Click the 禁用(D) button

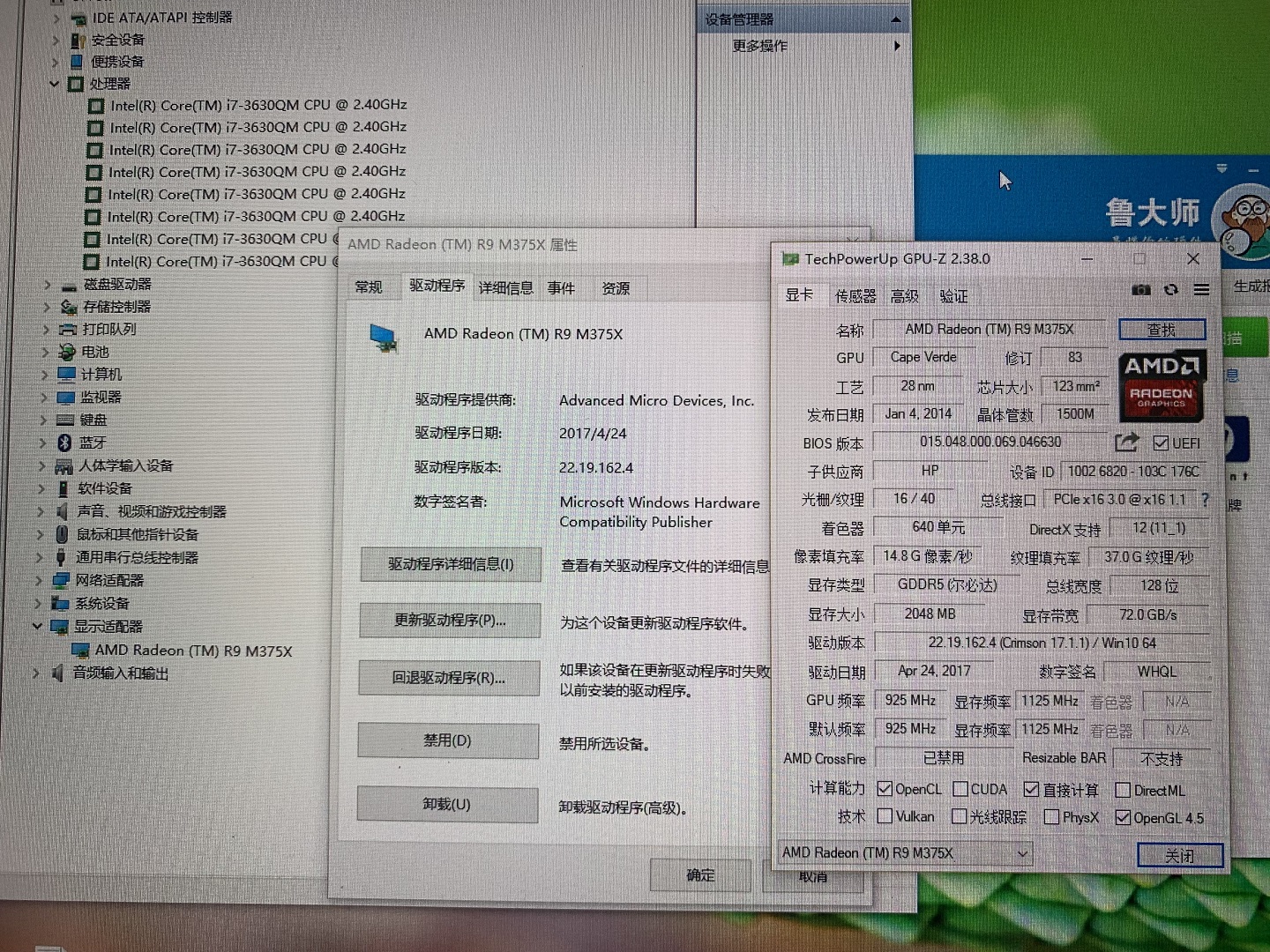[448, 740]
